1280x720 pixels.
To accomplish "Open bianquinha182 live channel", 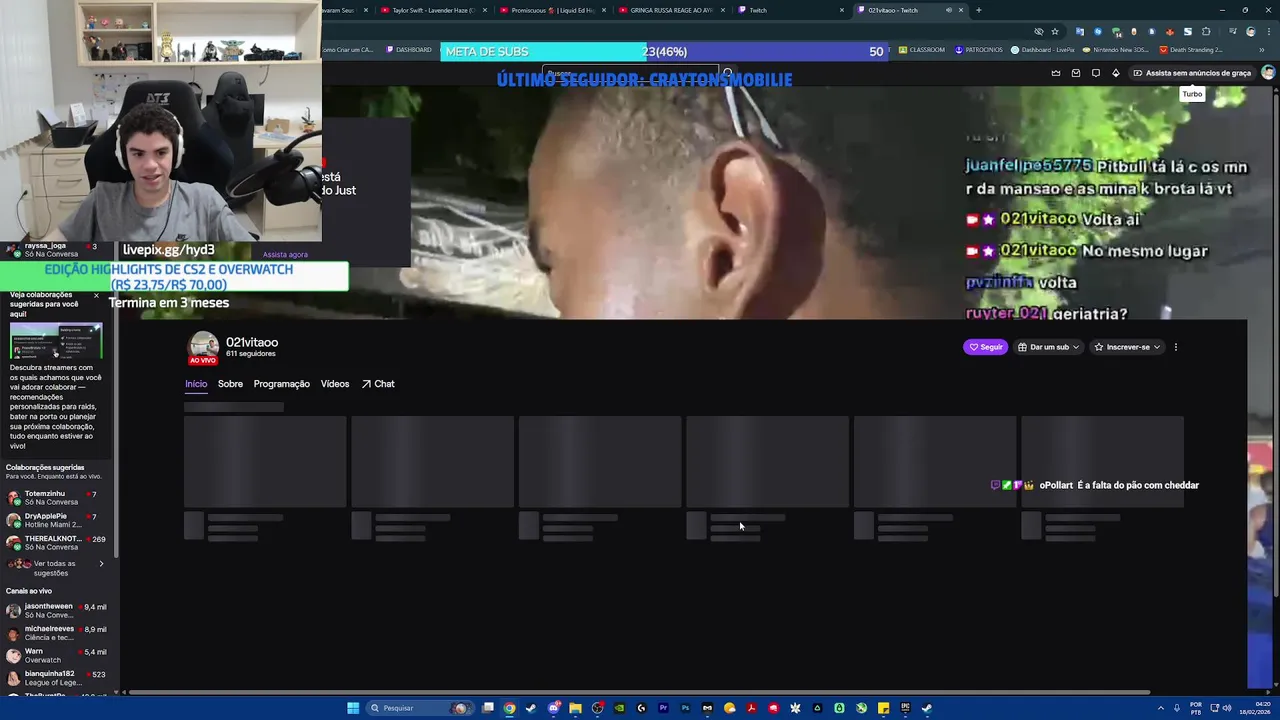I will coord(58,678).
